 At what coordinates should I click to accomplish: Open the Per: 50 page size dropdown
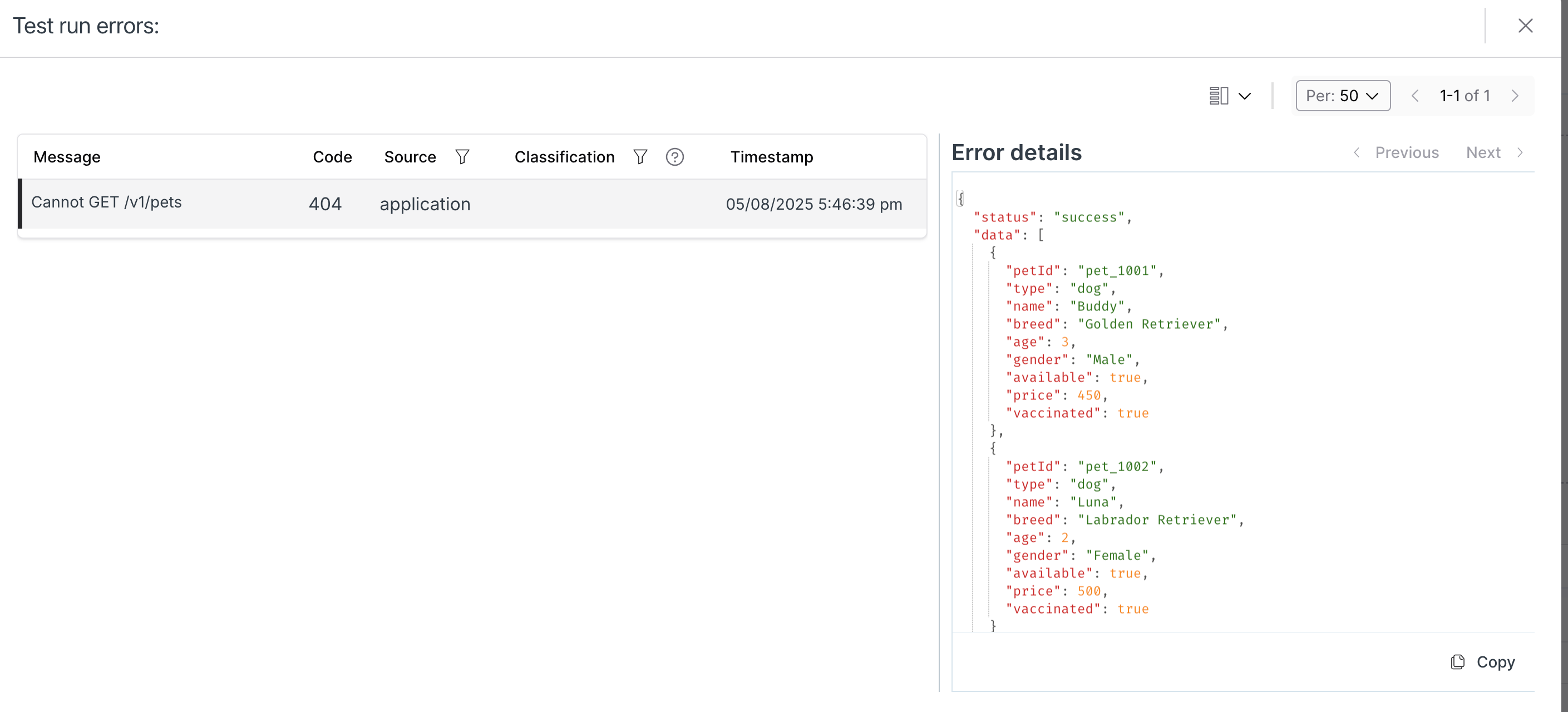click(1342, 96)
